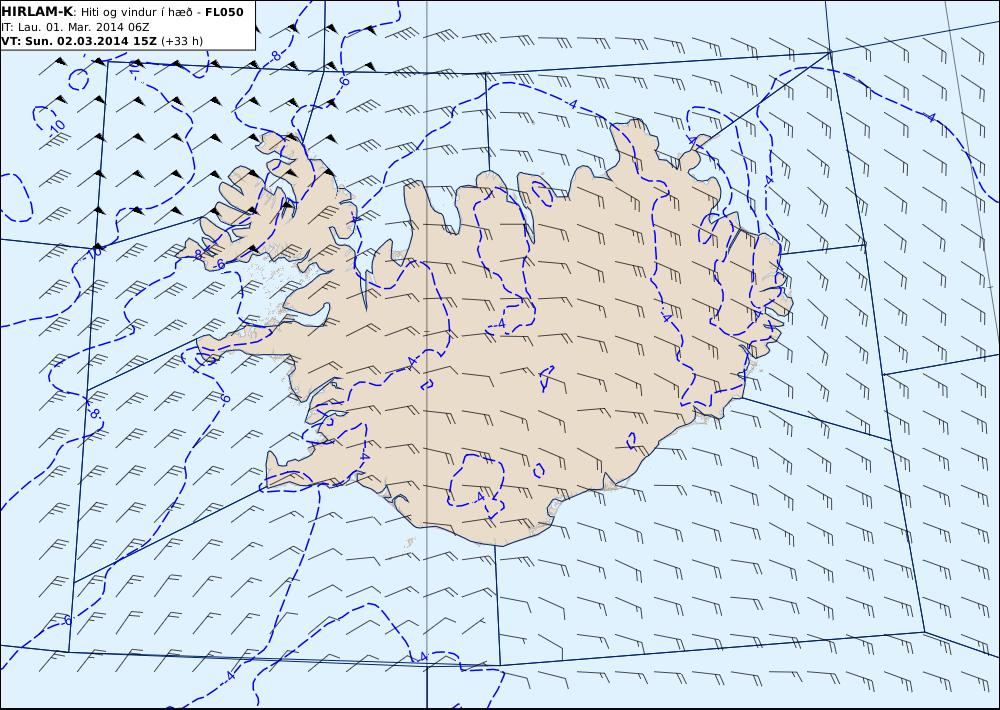Click the IT: Lau. 01. Mar. 2014 06Z line
The height and width of the screenshot is (710, 1000).
(75, 27)
